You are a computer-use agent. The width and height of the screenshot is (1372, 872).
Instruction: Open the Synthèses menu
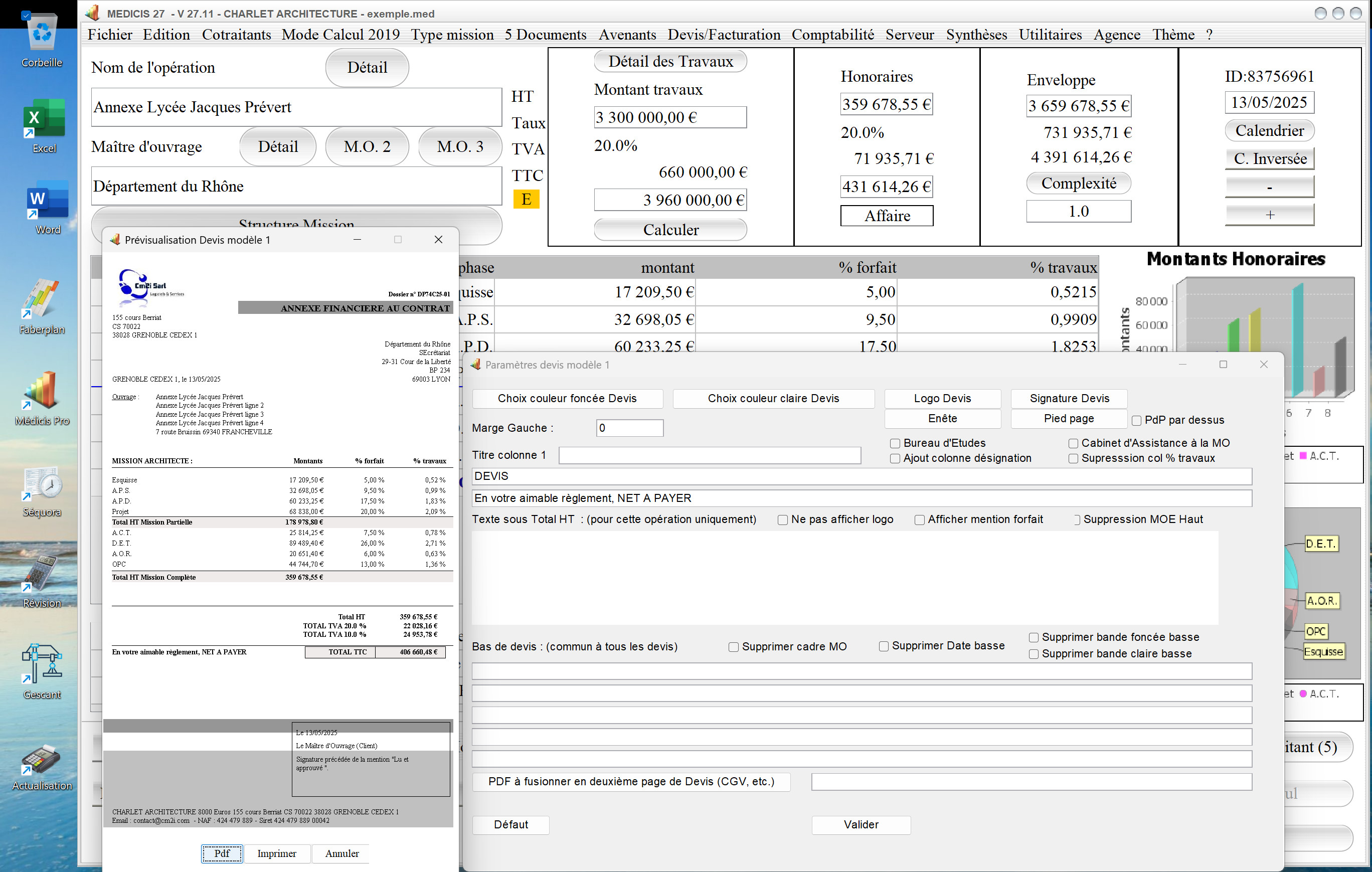(x=976, y=35)
